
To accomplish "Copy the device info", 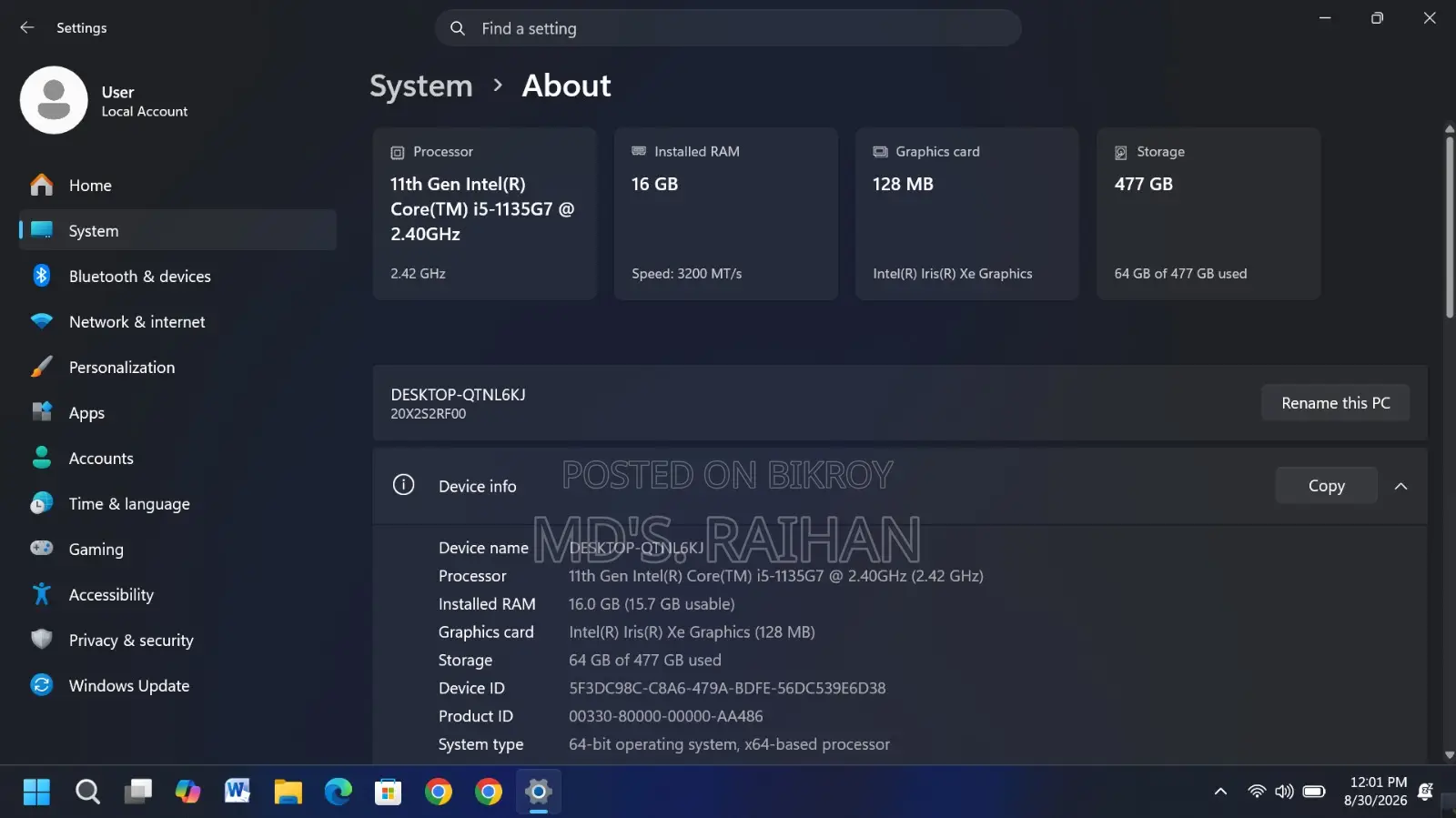I will coord(1326,486).
